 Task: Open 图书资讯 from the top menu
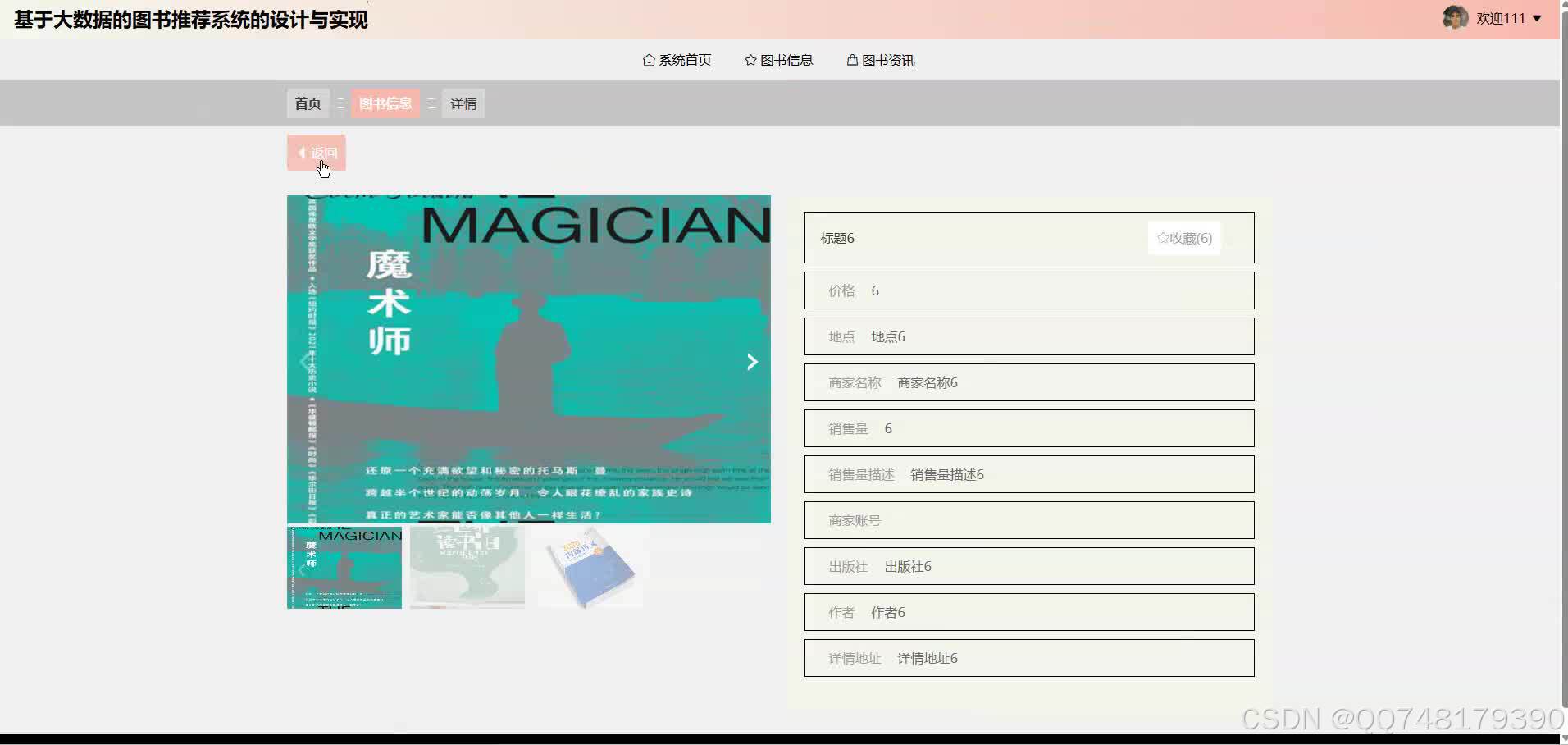pos(887,60)
